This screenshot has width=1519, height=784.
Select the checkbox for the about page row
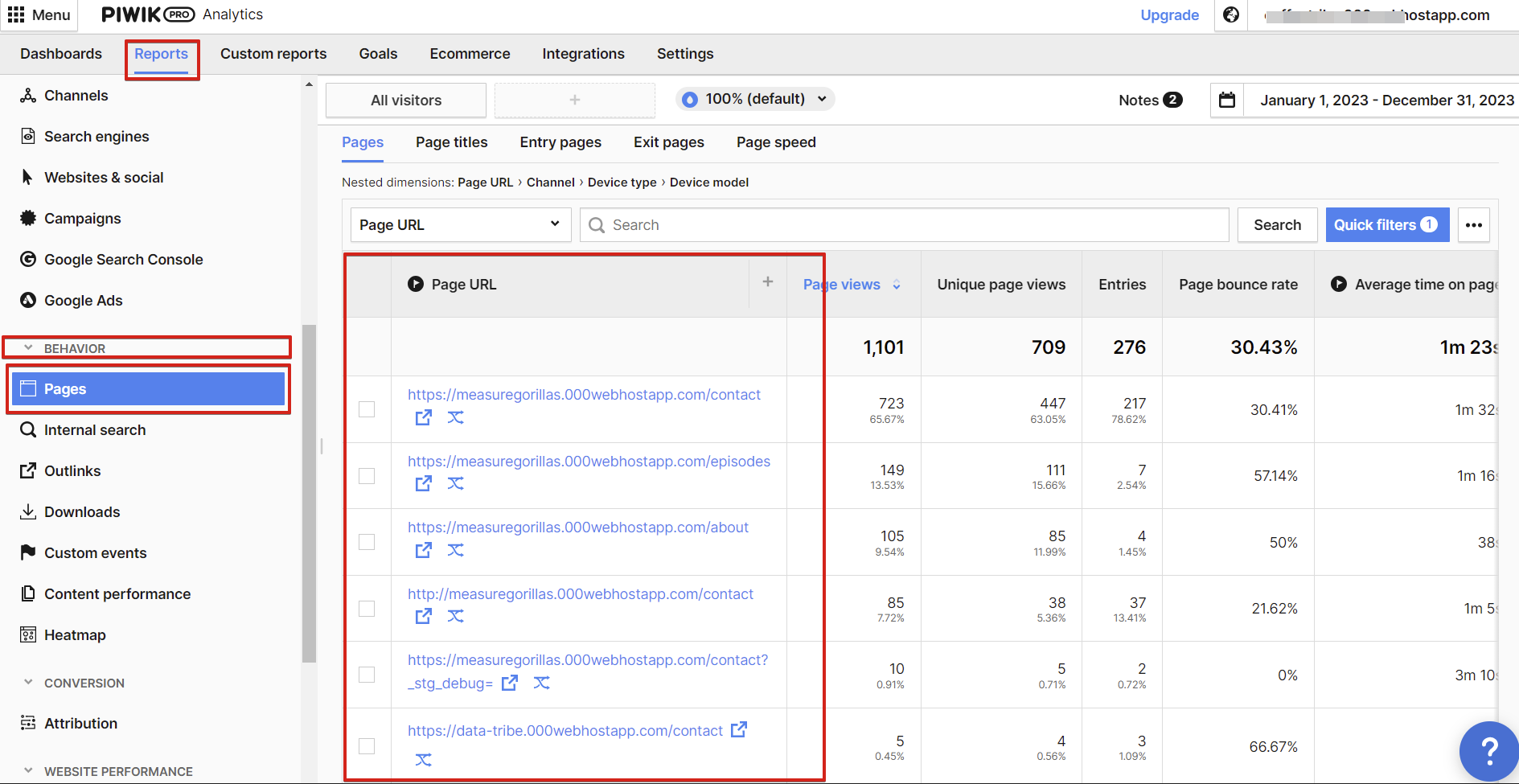click(x=367, y=542)
